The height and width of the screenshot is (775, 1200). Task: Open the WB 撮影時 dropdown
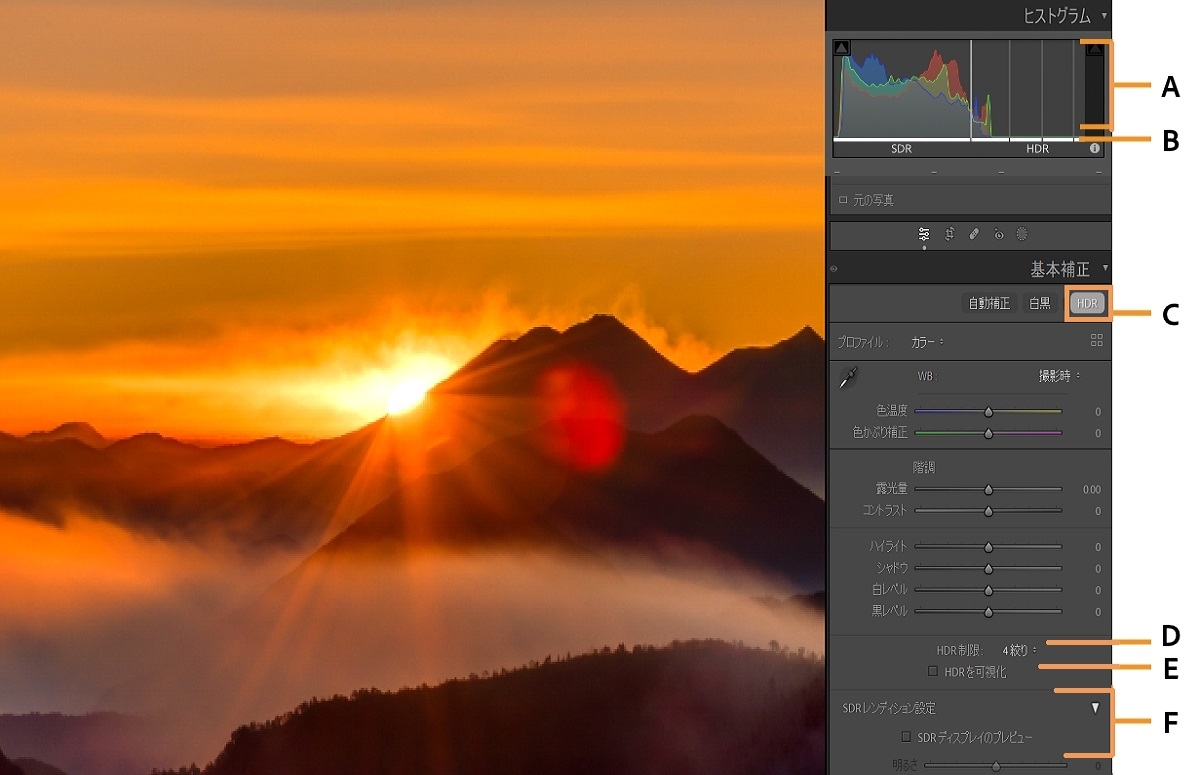pyautogui.click(x=1059, y=376)
